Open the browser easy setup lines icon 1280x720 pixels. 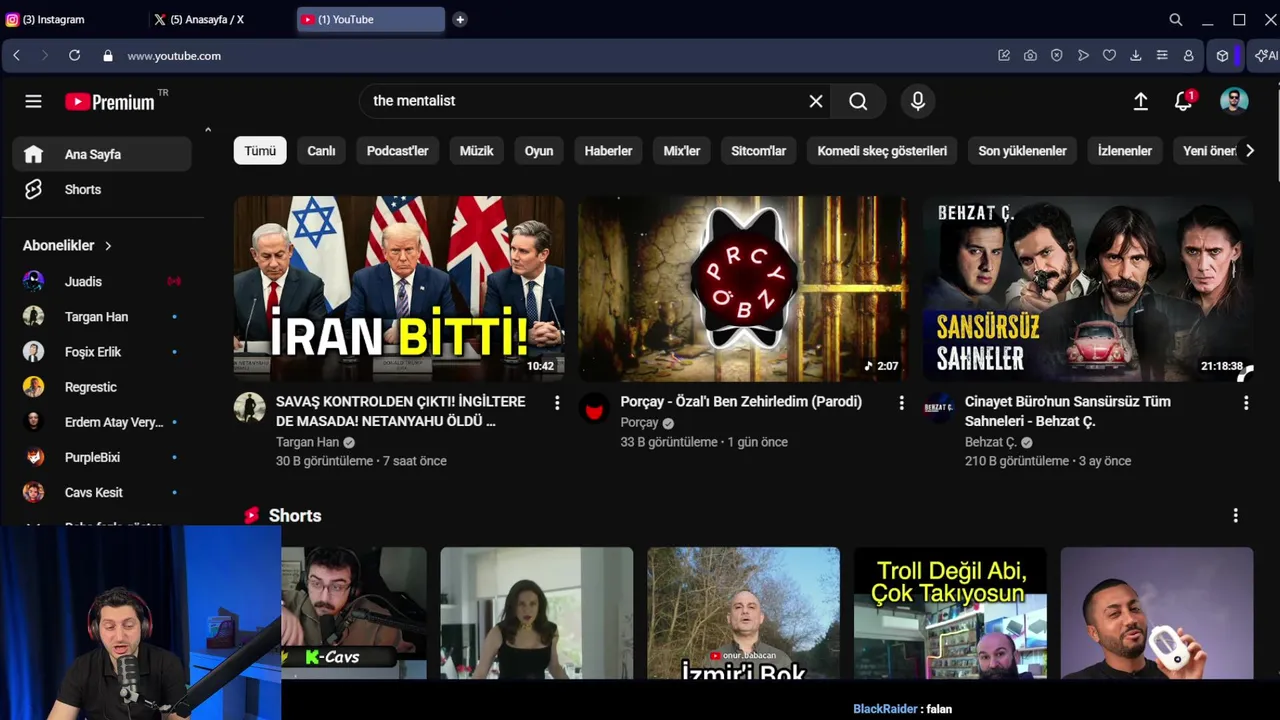click(x=1162, y=56)
